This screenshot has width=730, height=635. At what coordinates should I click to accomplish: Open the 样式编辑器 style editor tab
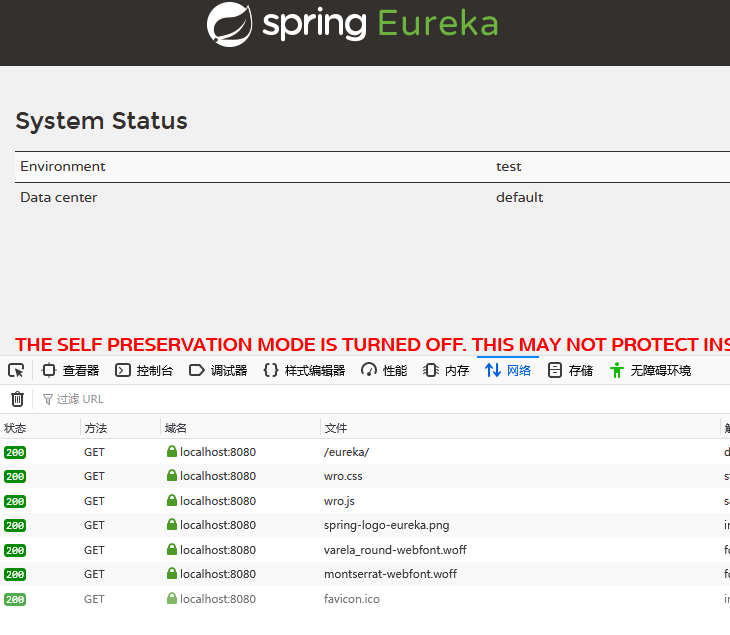coord(304,371)
